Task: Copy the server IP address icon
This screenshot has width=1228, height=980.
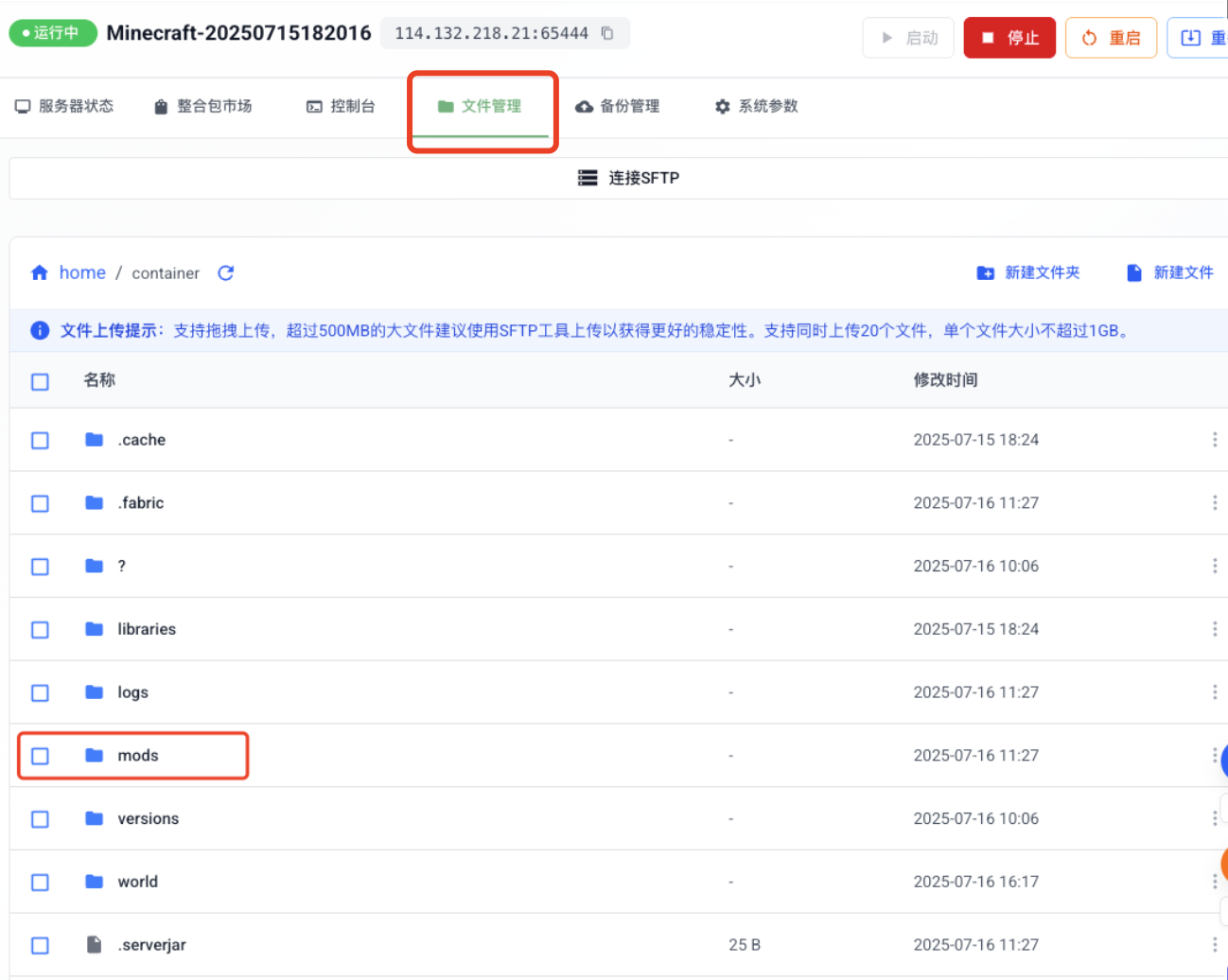Action: click(x=607, y=33)
